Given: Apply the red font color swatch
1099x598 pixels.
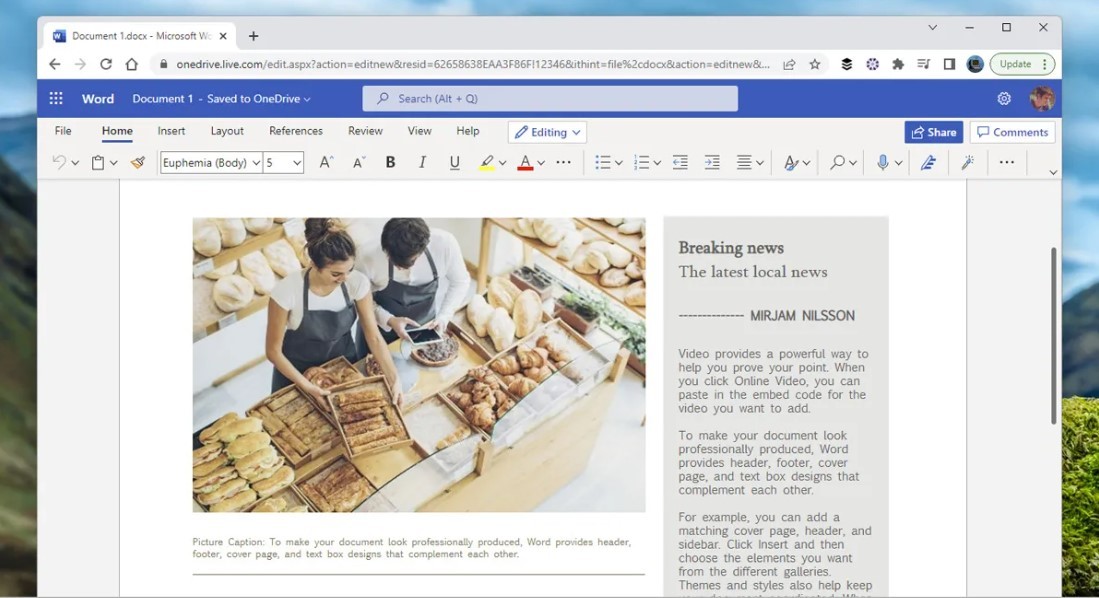Looking at the screenshot, I should 525,163.
